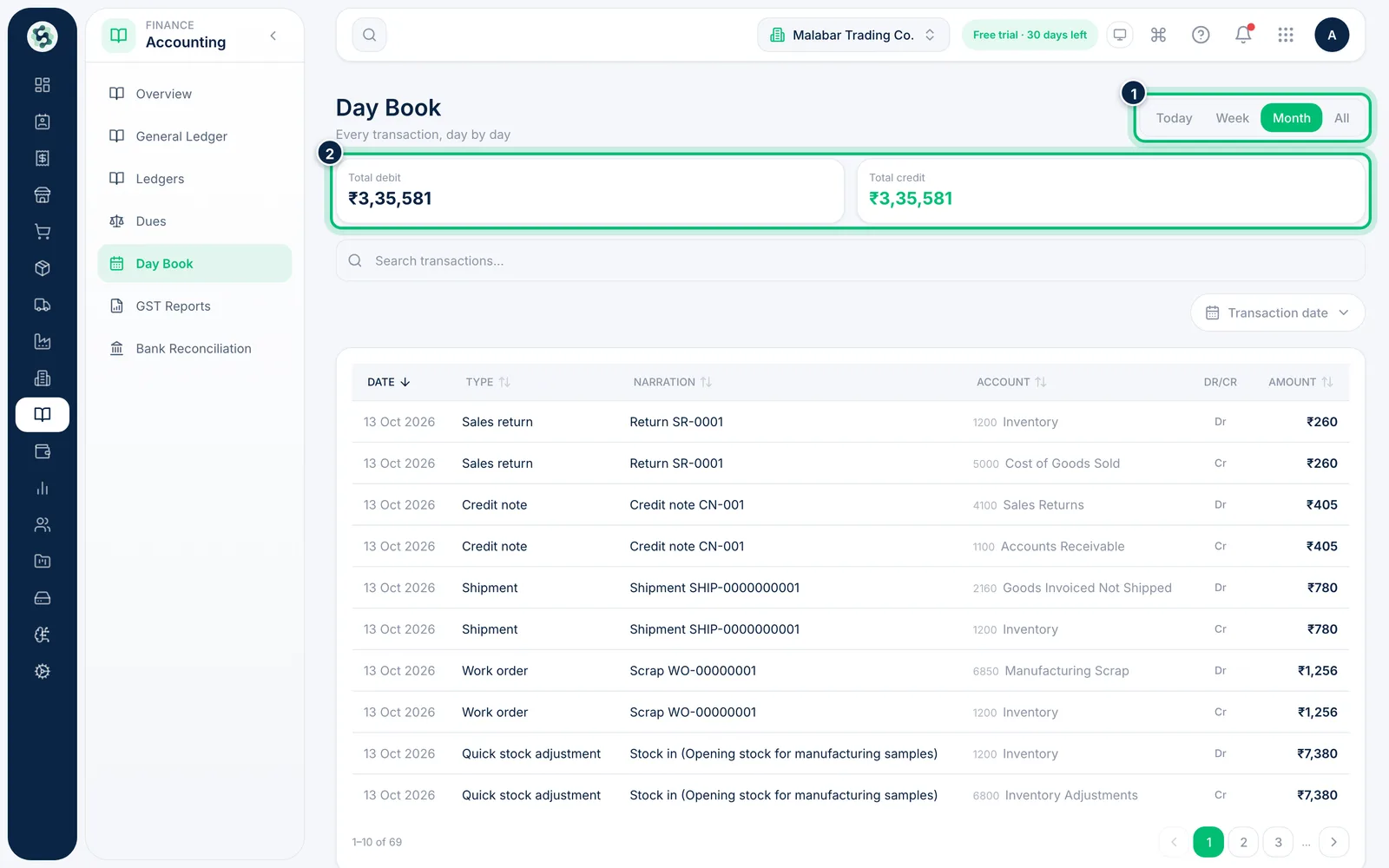Click the Search transactions field

tap(850, 260)
